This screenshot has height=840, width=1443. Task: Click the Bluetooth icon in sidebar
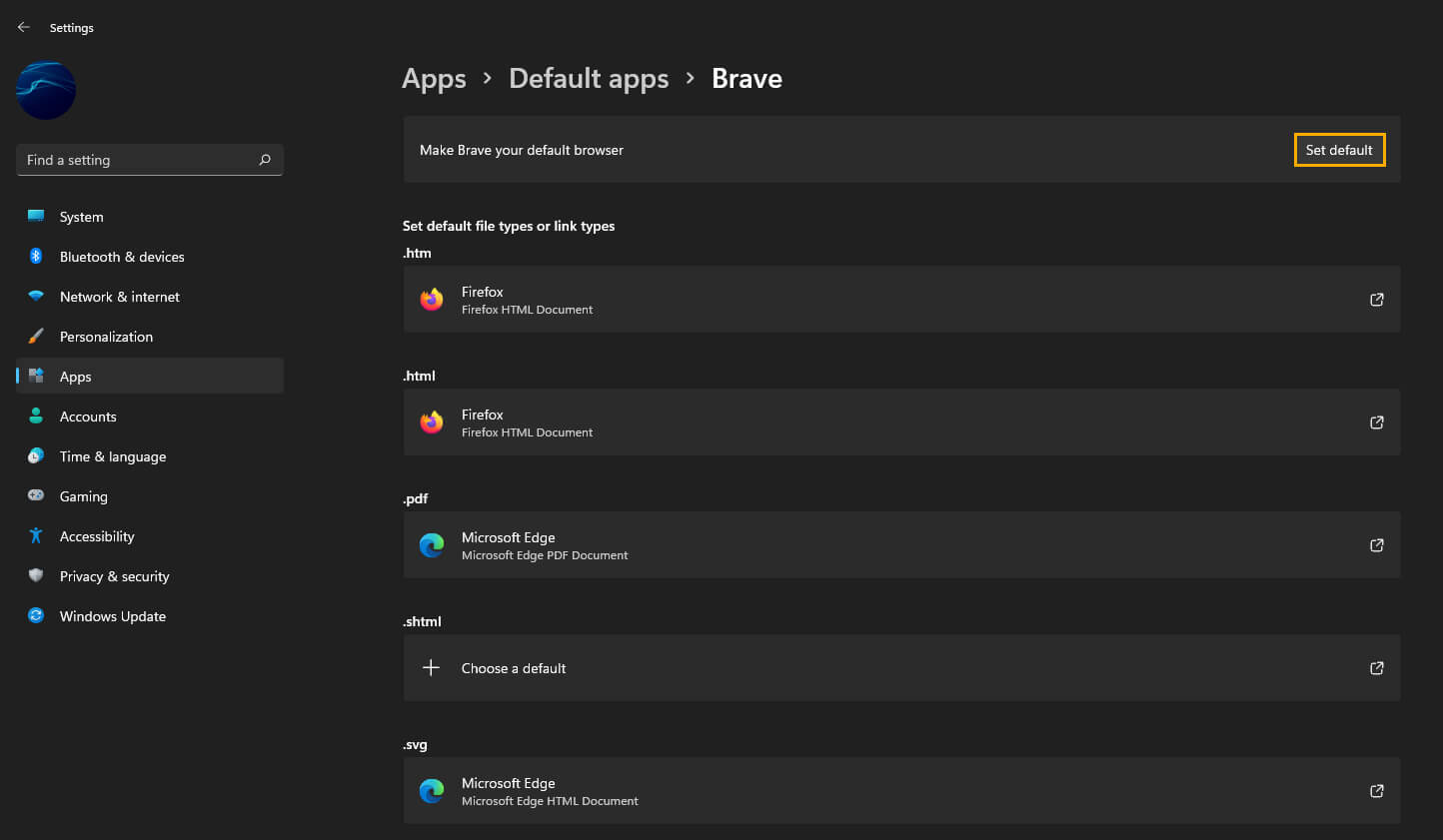[x=36, y=256]
